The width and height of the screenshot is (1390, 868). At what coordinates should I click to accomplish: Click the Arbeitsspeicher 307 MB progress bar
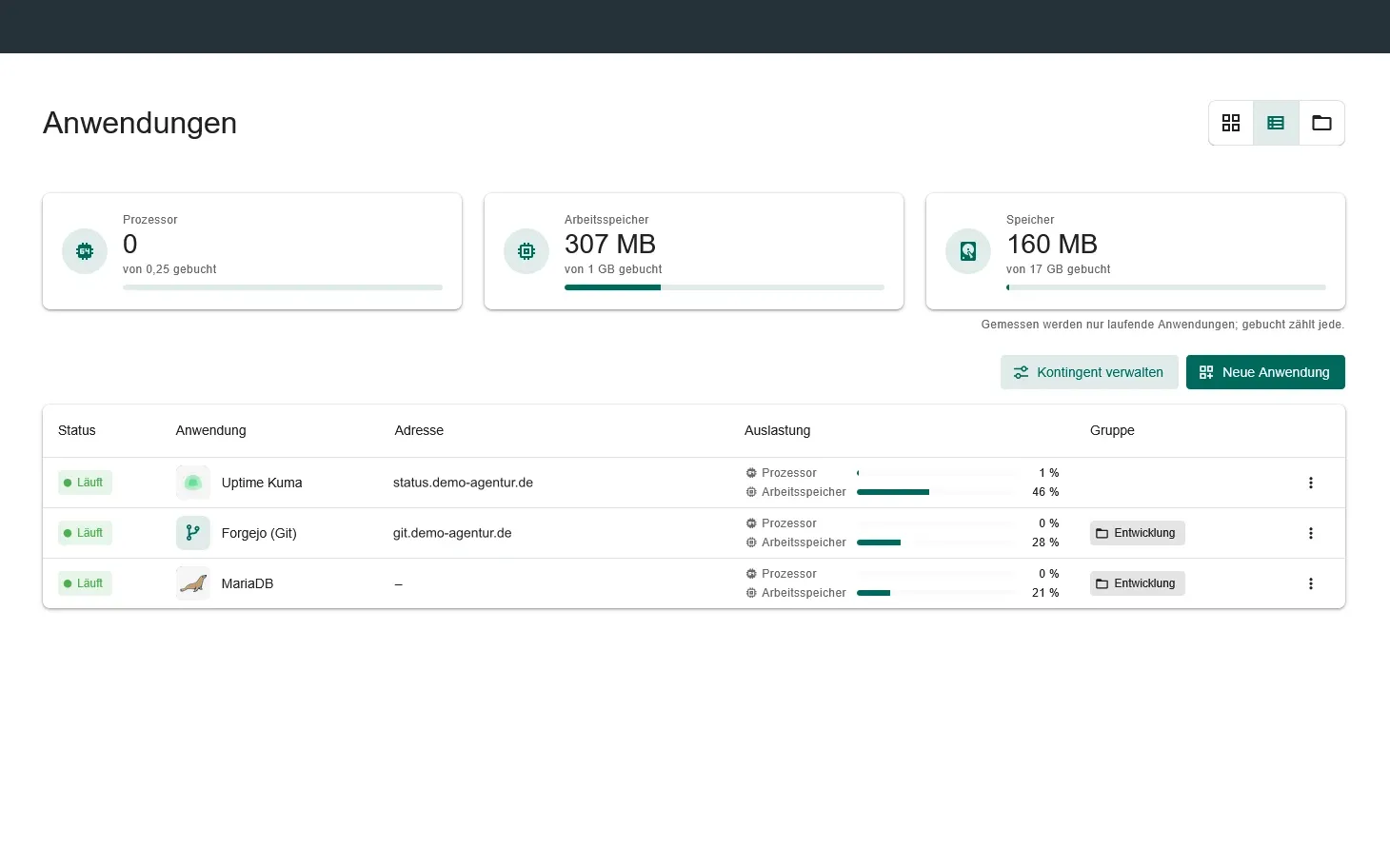point(725,287)
